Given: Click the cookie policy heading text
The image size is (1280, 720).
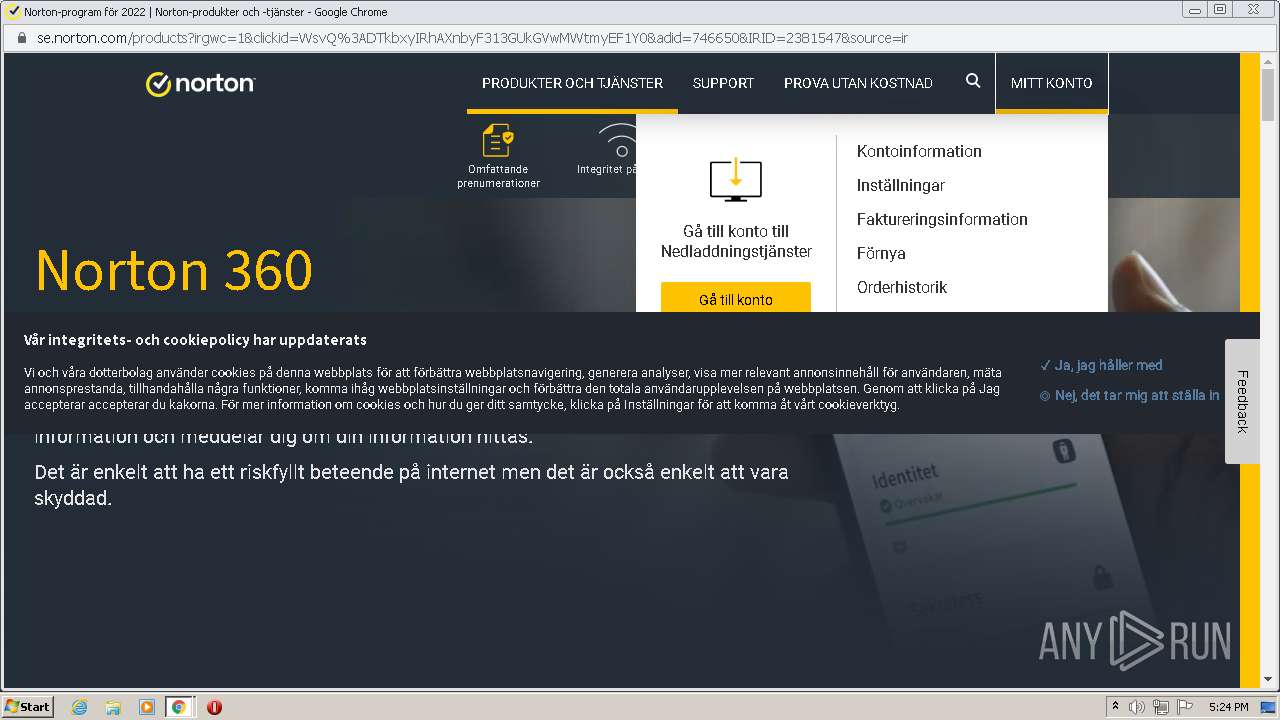Looking at the screenshot, I should pyautogui.click(x=195, y=340).
